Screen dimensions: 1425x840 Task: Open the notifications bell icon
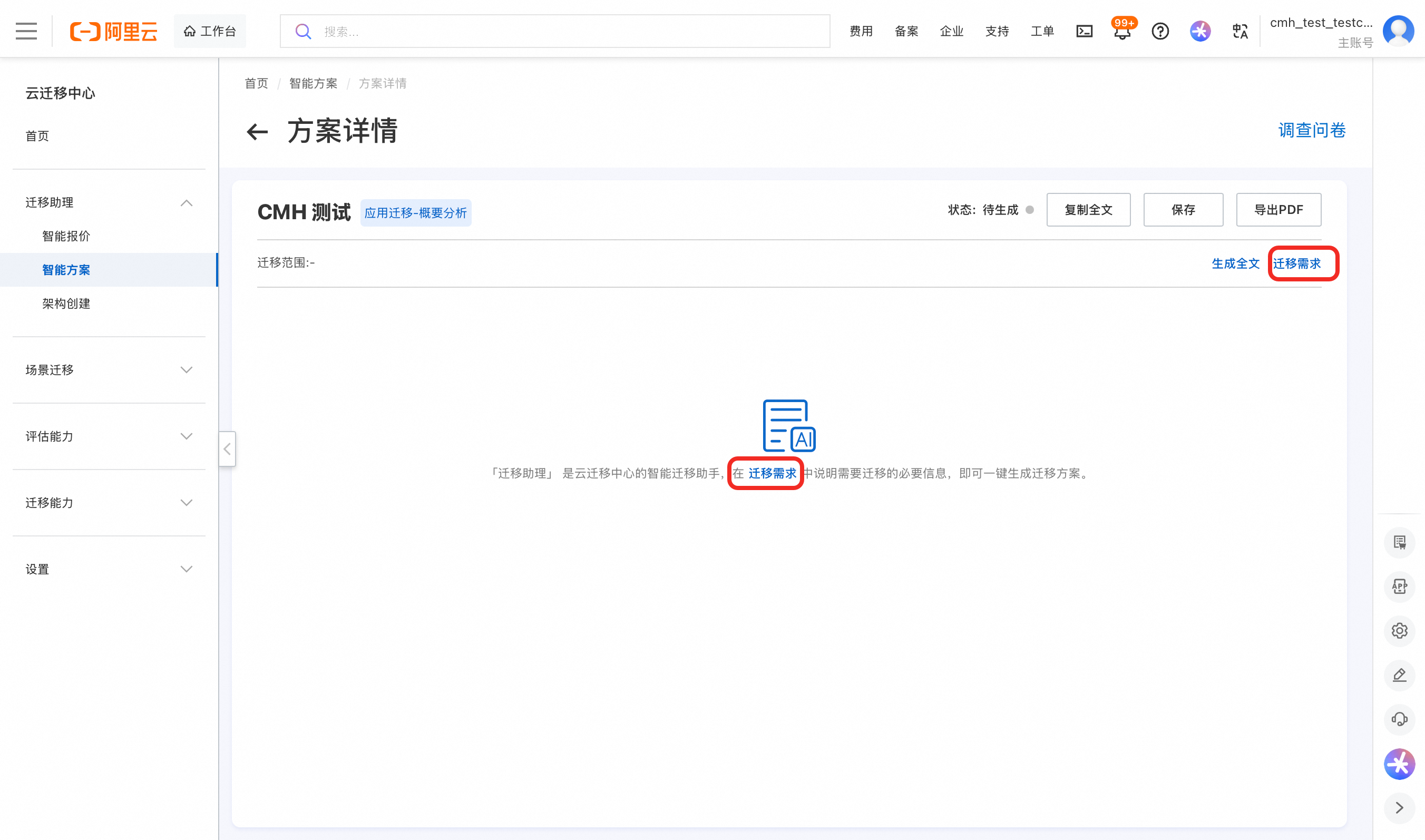tap(1121, 32)
